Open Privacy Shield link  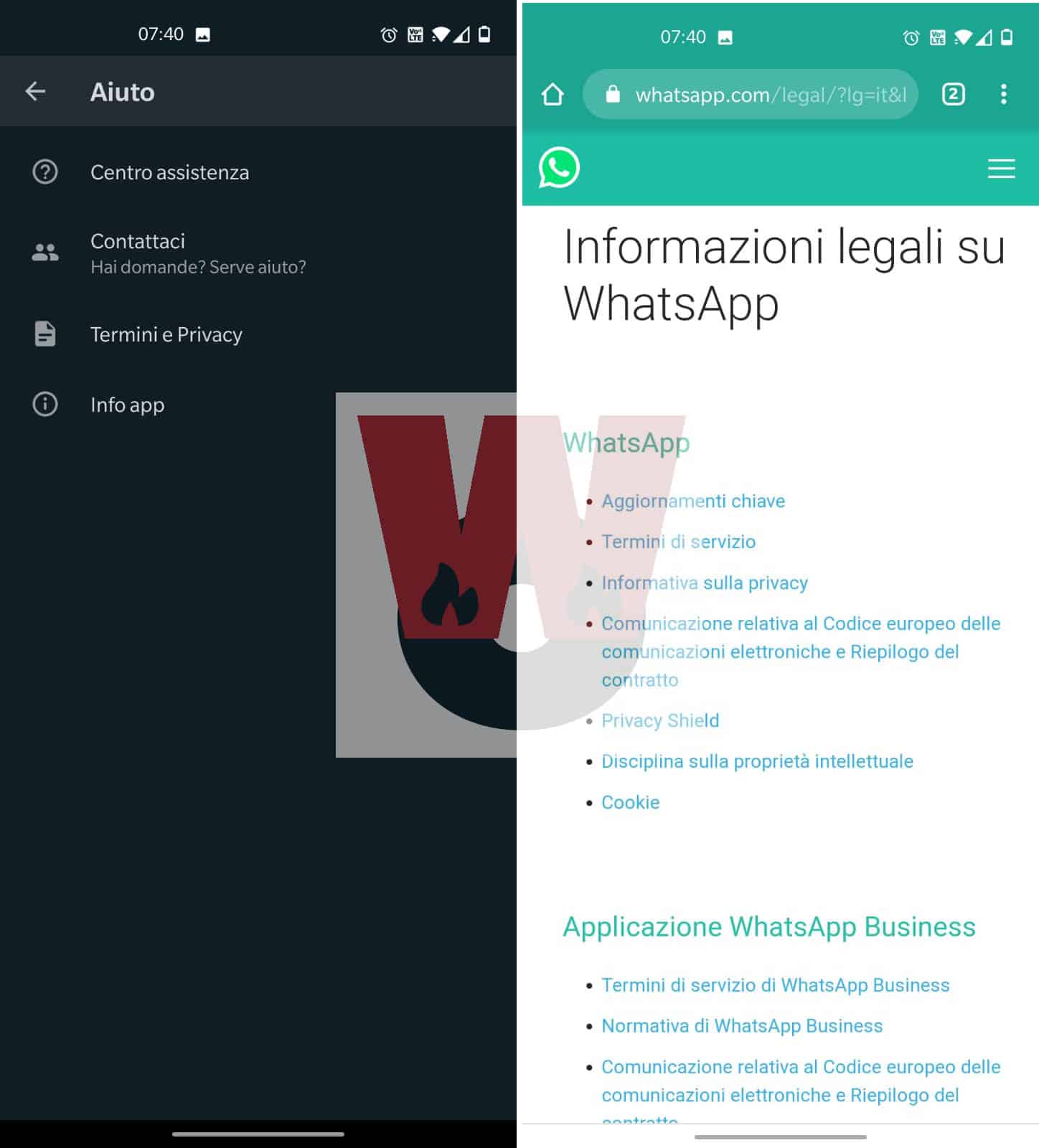click(660, 720)
